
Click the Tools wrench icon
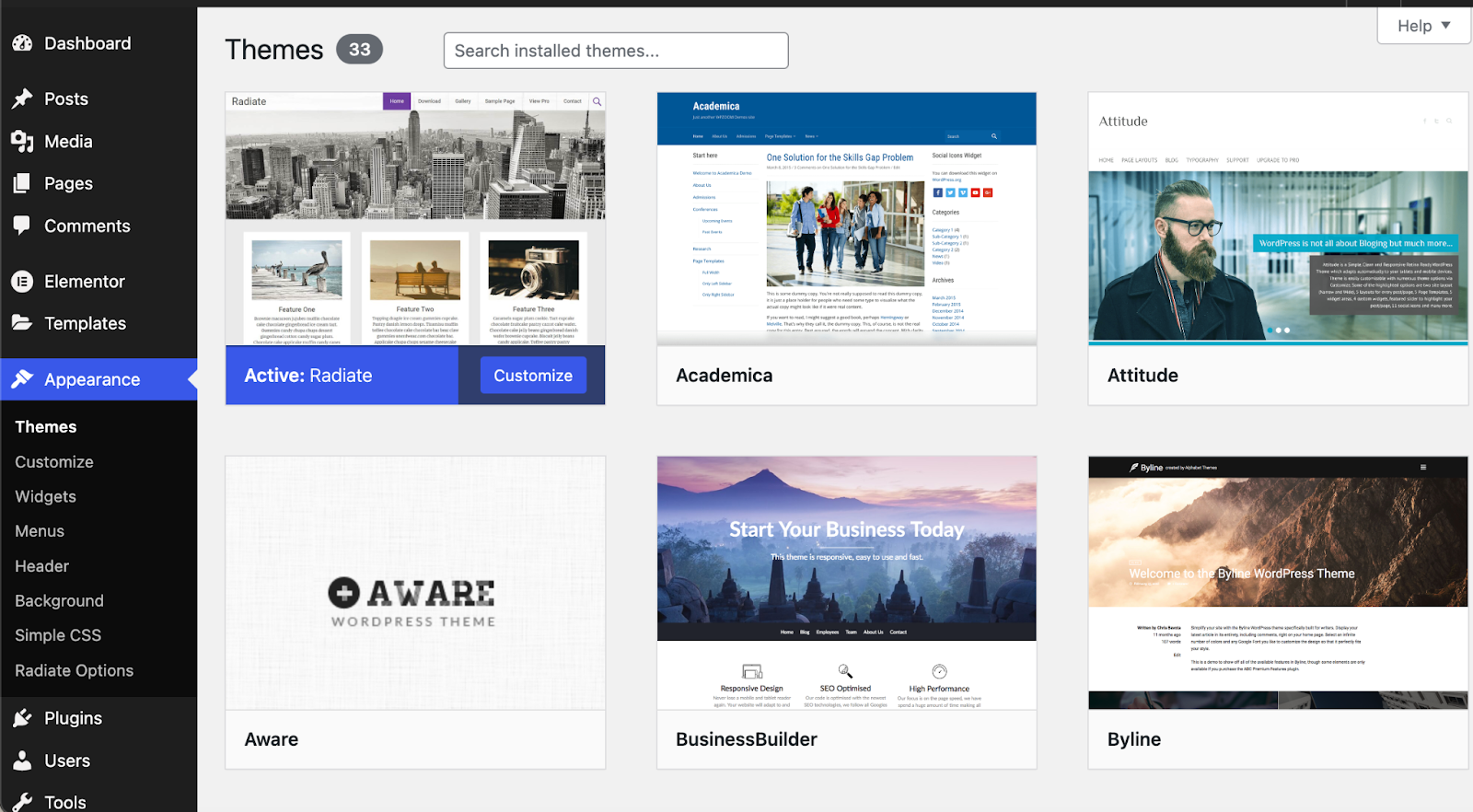coord(22,802)
